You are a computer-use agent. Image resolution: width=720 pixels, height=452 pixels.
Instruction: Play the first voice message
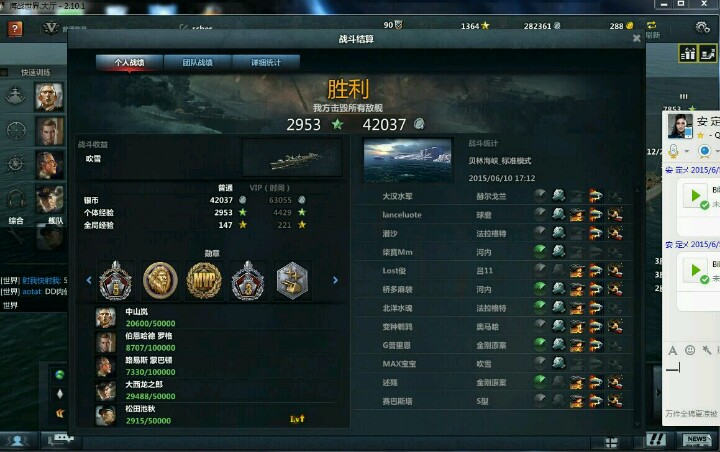(695, 195)
